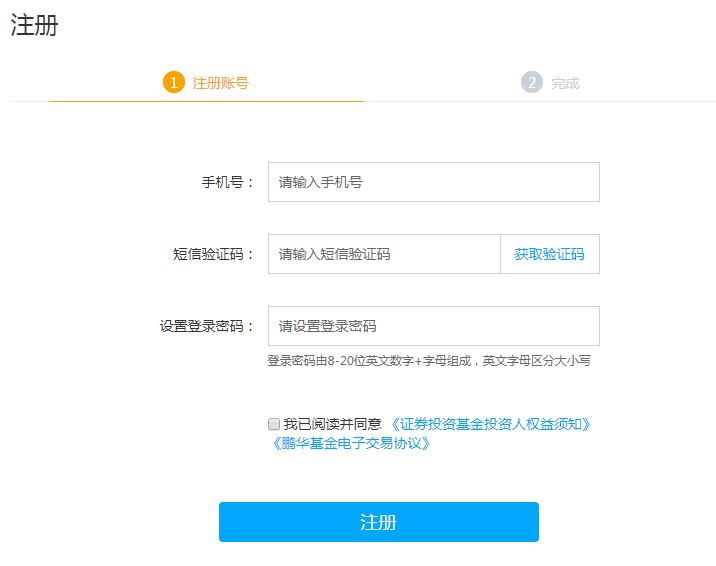
Task: Focus the 请设置登录密码 password field
Action: [434, 326]
